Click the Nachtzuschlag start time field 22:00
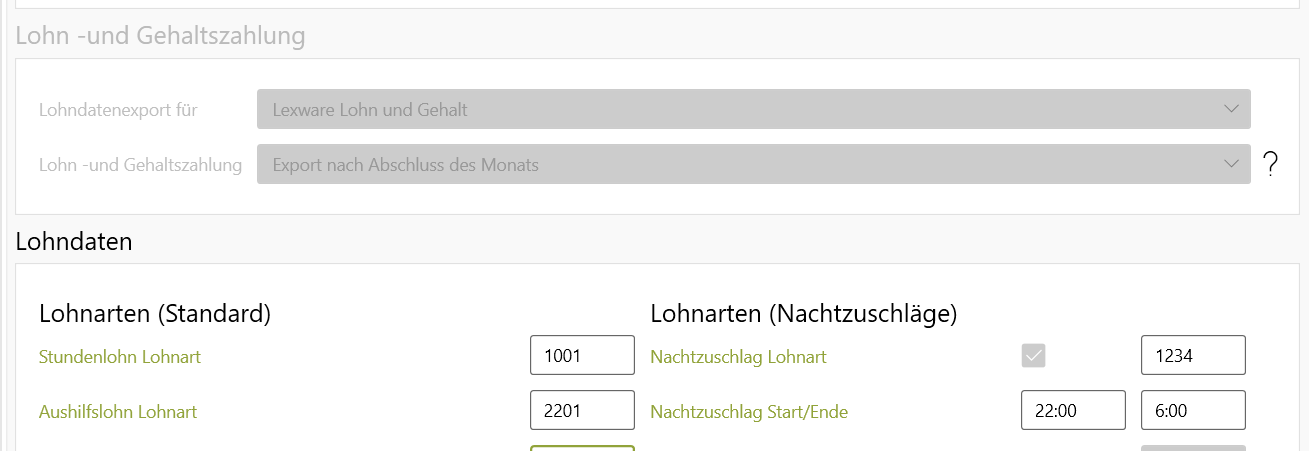The height and width of the screenshot is (451, 1309). pyautogui.click(x=1073, y=410)
